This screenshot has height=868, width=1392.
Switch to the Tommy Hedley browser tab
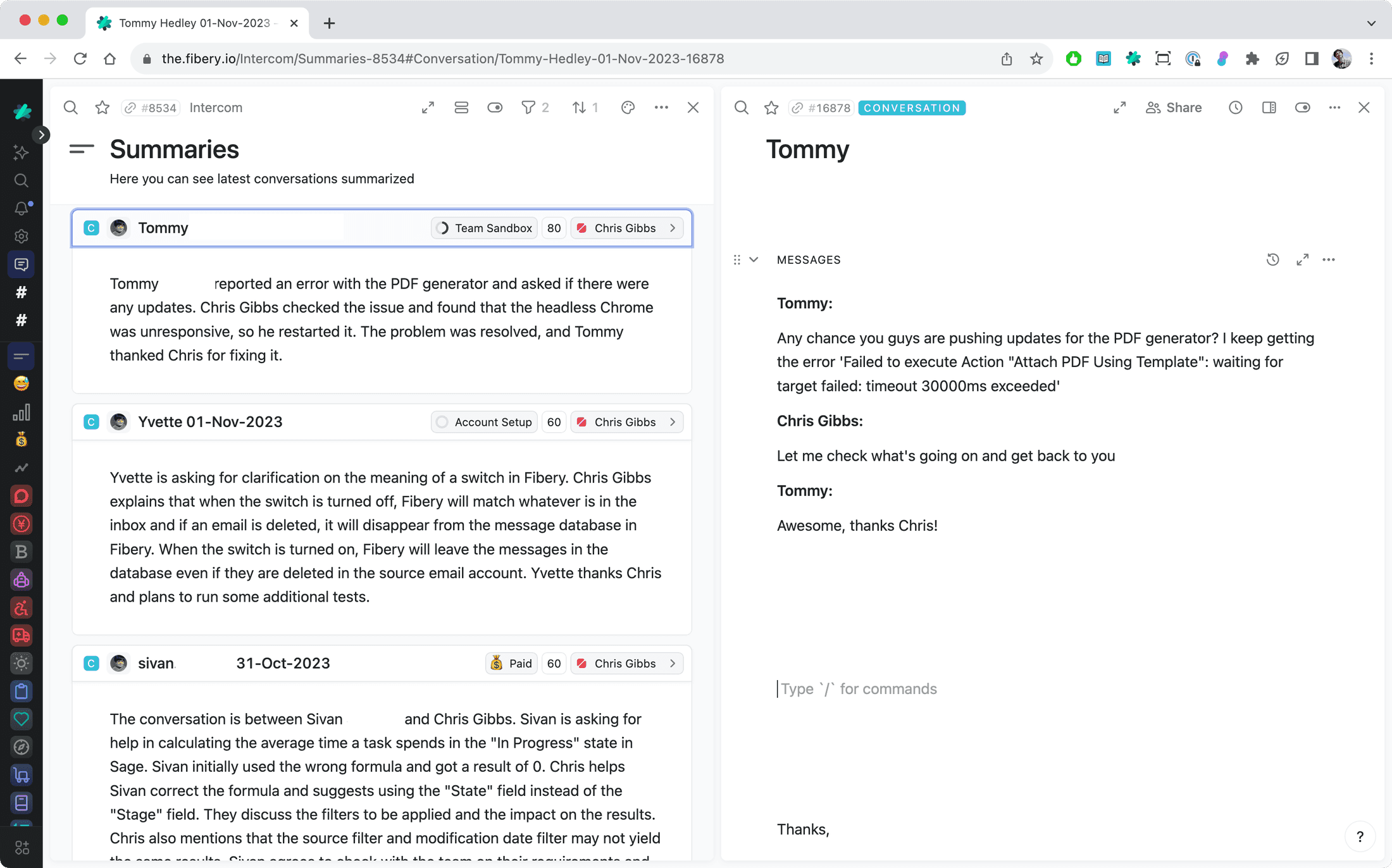196,23
